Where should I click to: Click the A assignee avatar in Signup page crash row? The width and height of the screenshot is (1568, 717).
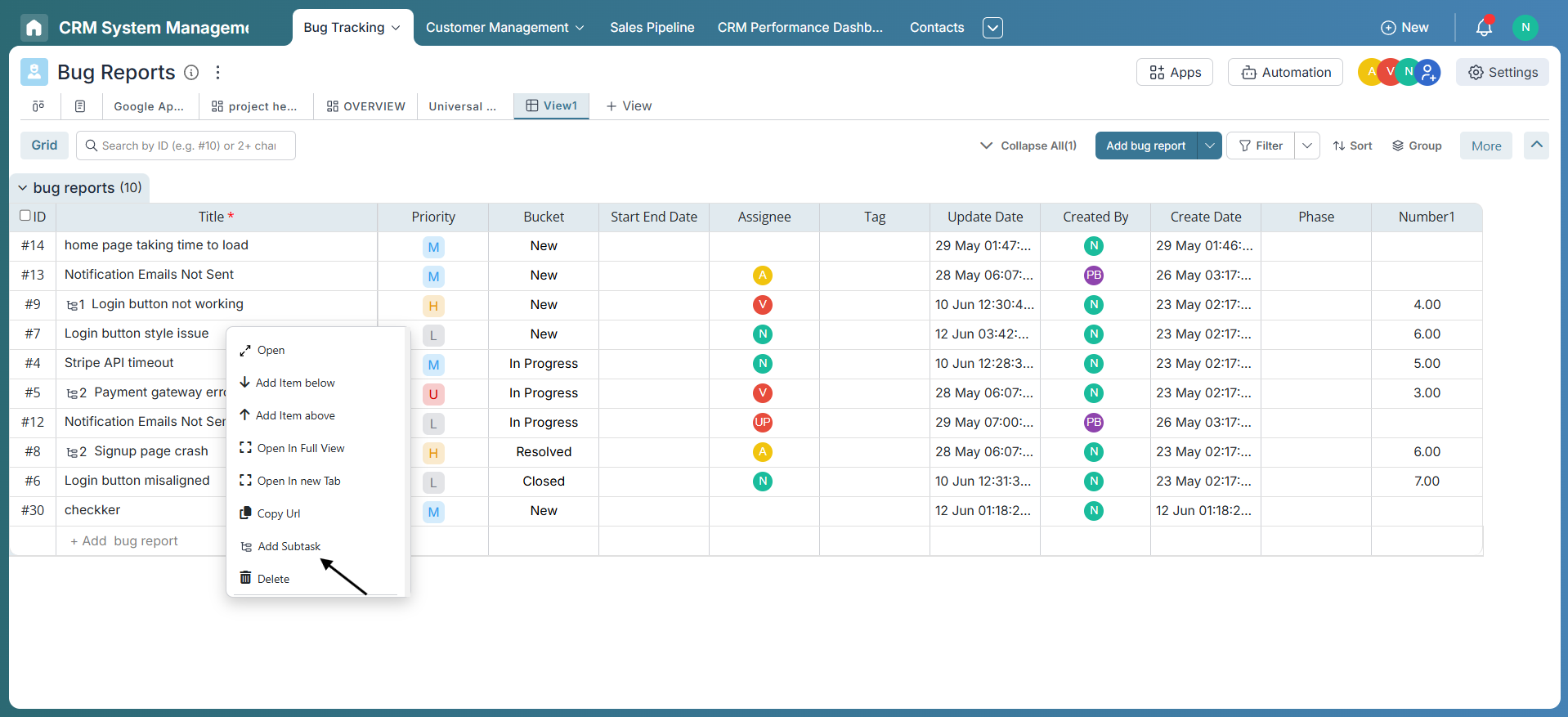pos(763,452)
